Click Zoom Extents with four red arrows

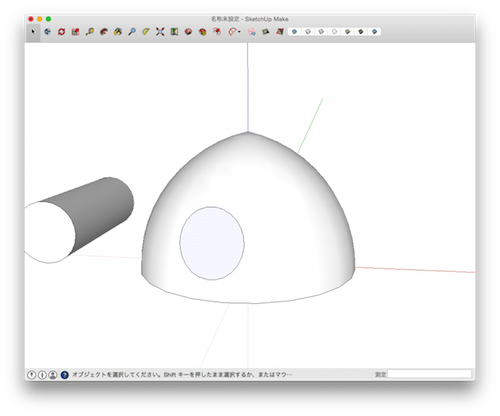pos(160,32)
